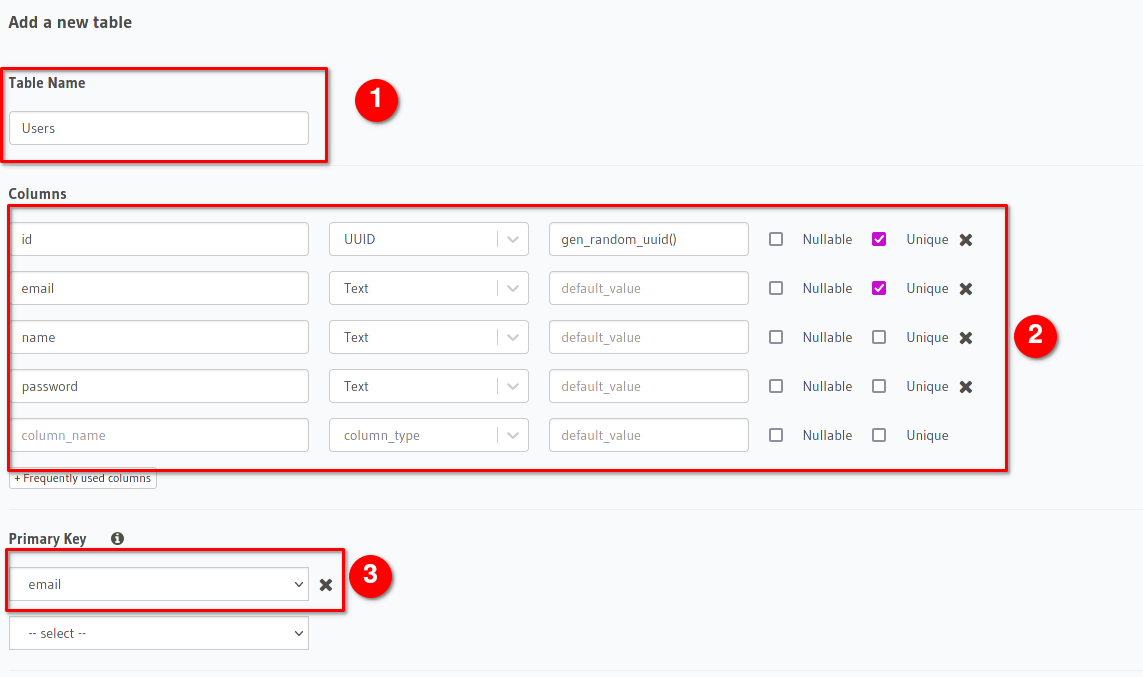Enable Unique for the password column
This screenshot has width=1143, height=677.
tap(879, 387)
